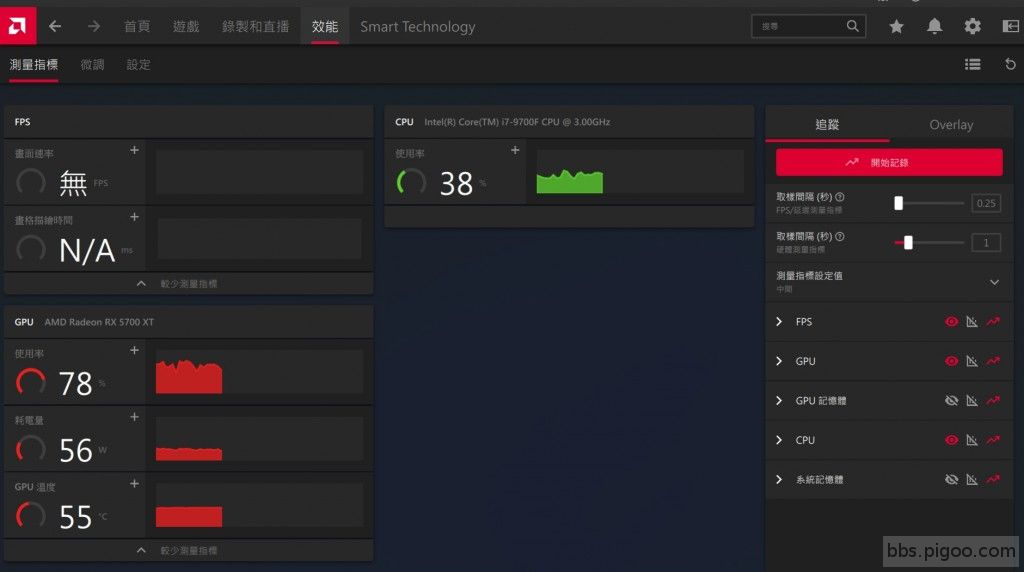Add the 耗電量 metric with plus
This screenshot has width=1024, height=572.
click(134, 417)
